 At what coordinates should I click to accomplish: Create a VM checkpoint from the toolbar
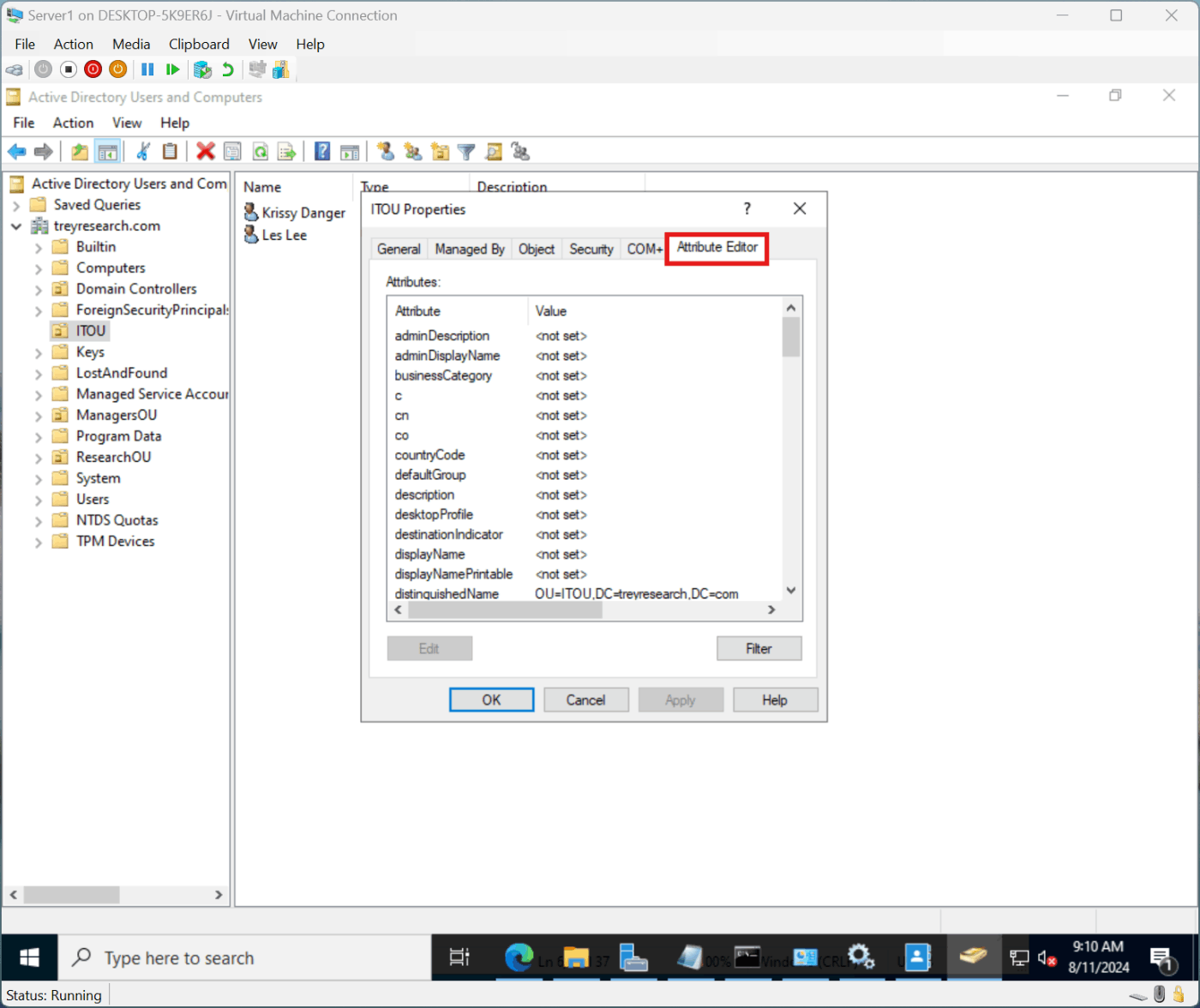[202, 69]
